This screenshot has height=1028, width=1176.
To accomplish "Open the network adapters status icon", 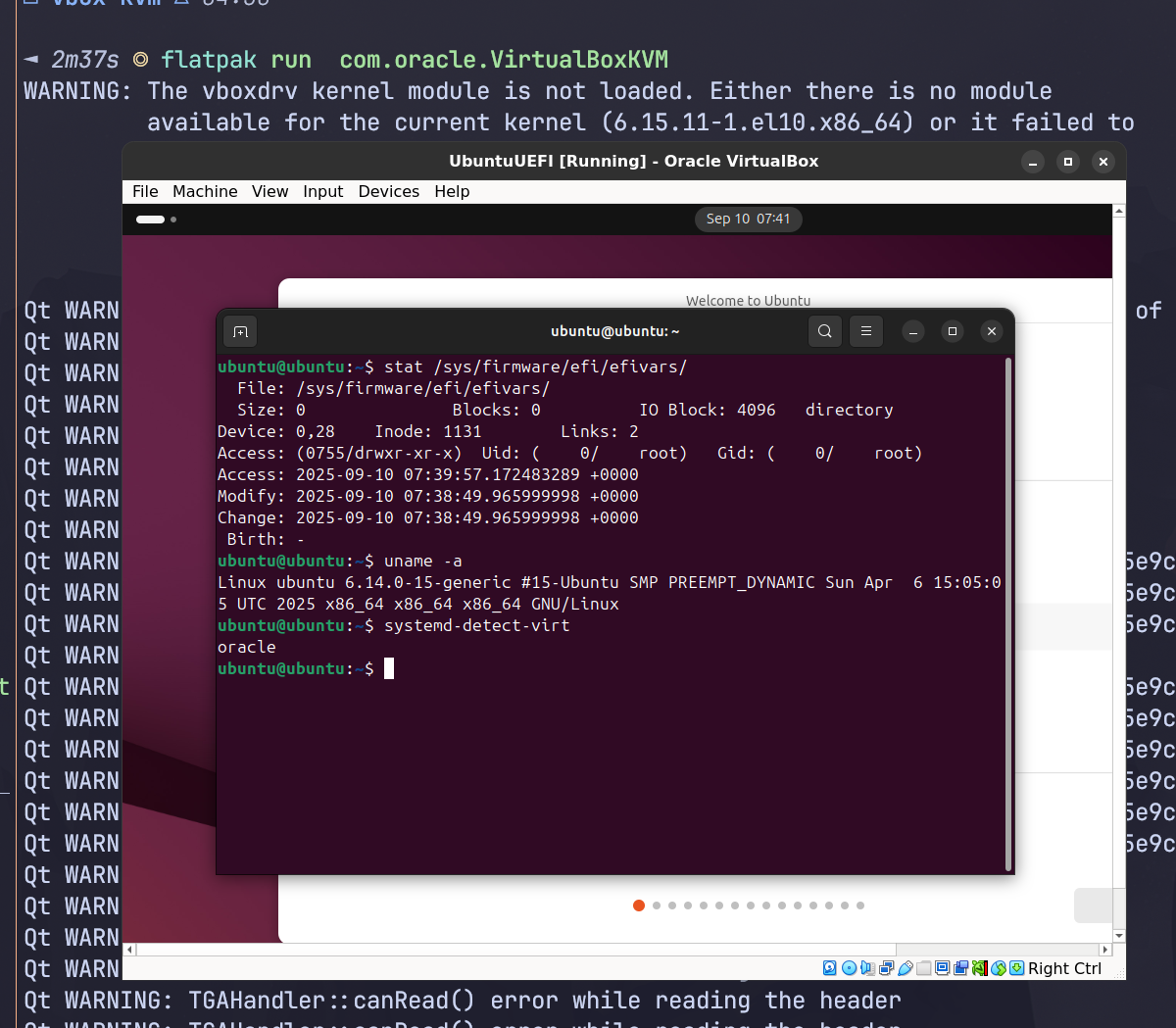I will (886, 968).
